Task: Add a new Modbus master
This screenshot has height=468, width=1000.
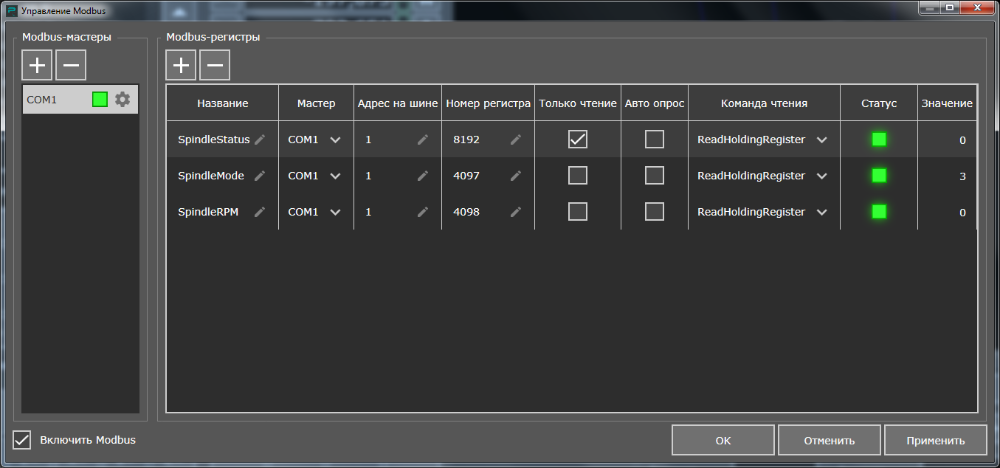Action: [x=37, y=66]
